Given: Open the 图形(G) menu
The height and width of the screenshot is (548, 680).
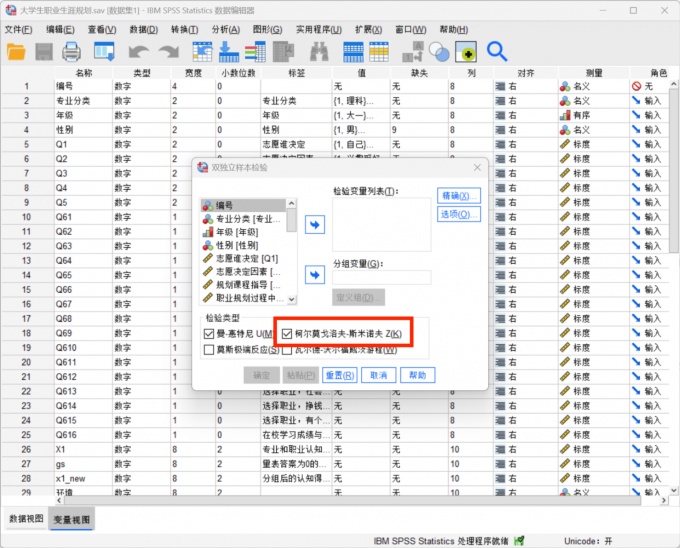Looking at the screenshot, I should pos(267,29).
